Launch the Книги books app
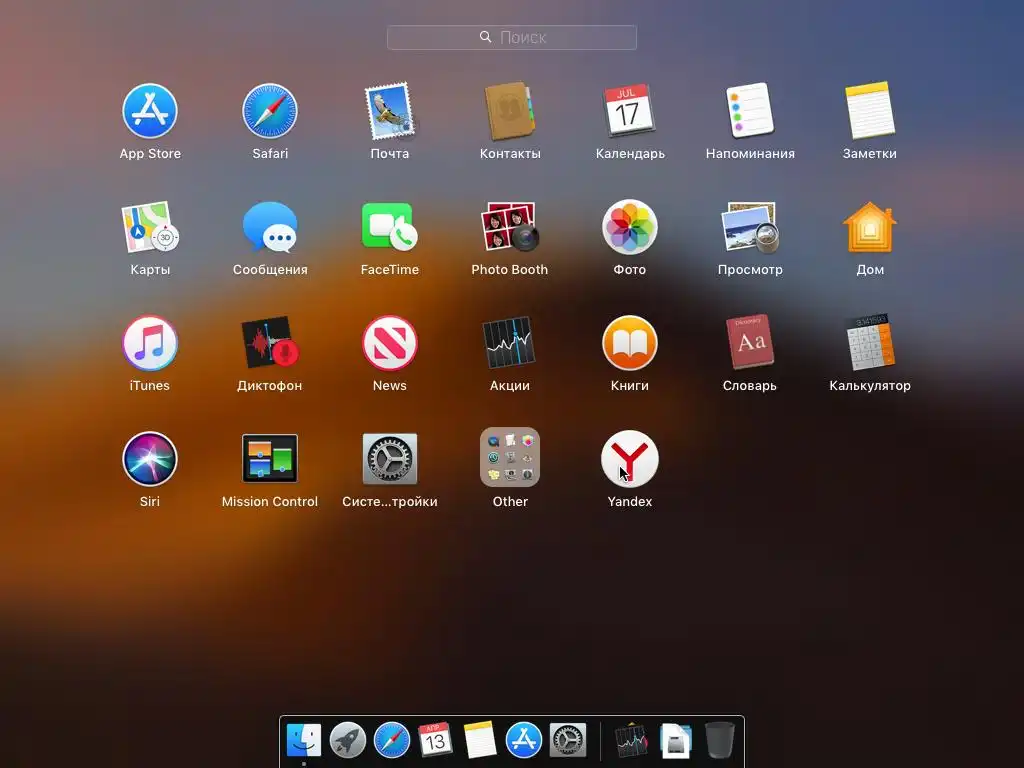 coord(630,343)
